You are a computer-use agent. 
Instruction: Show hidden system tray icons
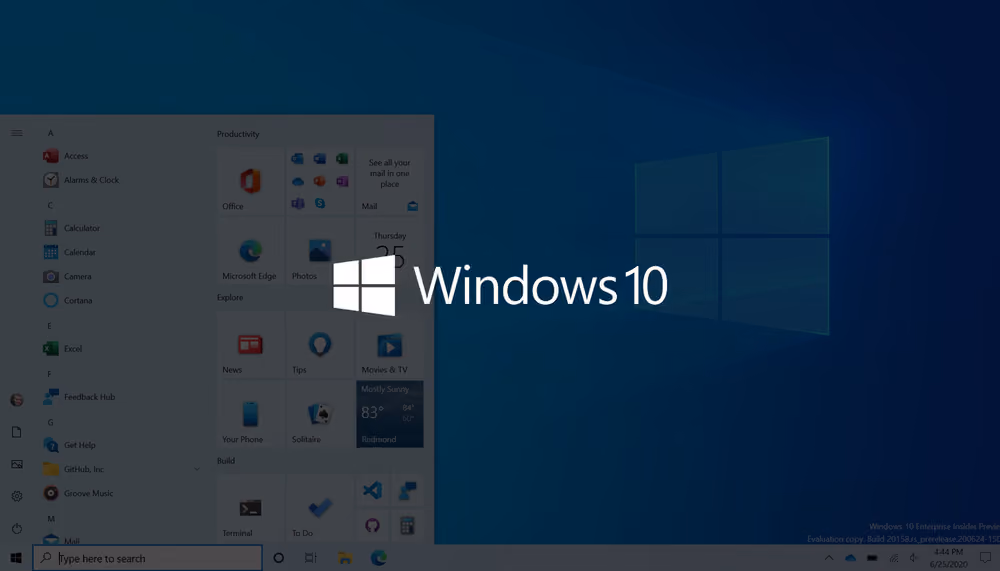[x=828, y=558]
